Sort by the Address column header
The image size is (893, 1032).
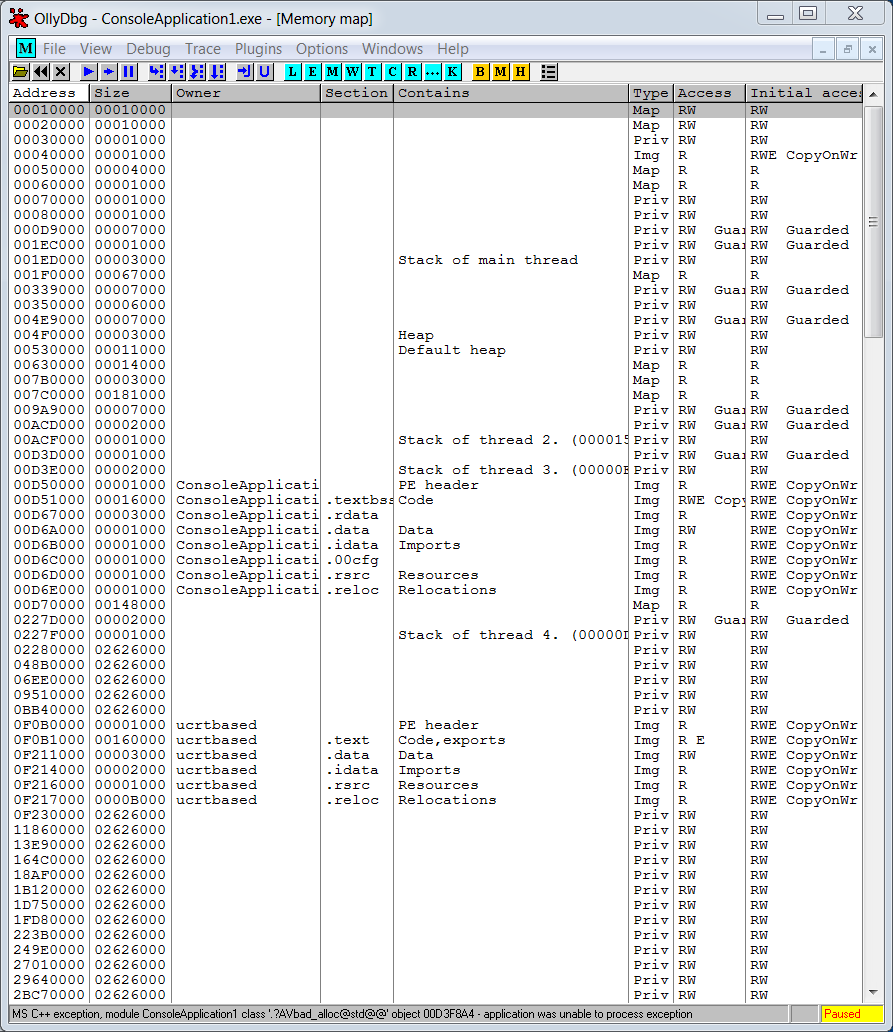pos(49,93)
